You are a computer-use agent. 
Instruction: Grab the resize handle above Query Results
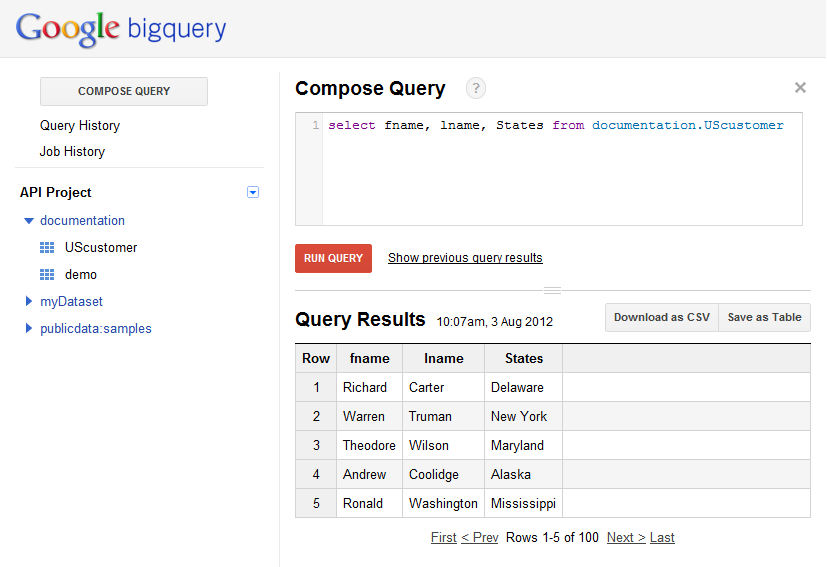552,290
